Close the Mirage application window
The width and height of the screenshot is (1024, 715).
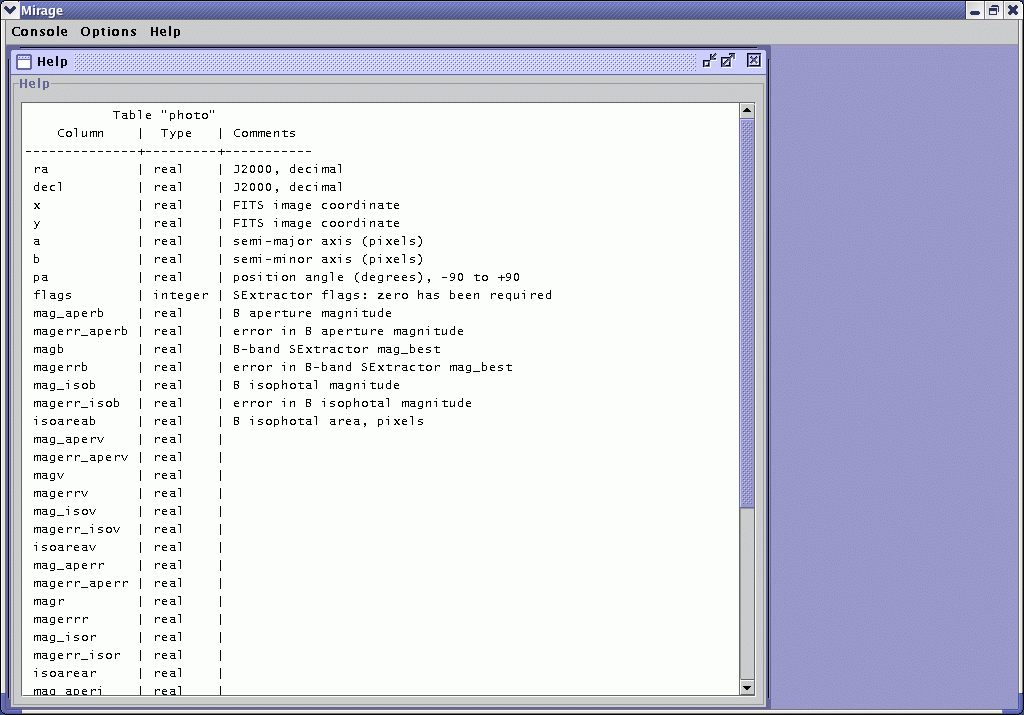click(x=1012, y=10)
